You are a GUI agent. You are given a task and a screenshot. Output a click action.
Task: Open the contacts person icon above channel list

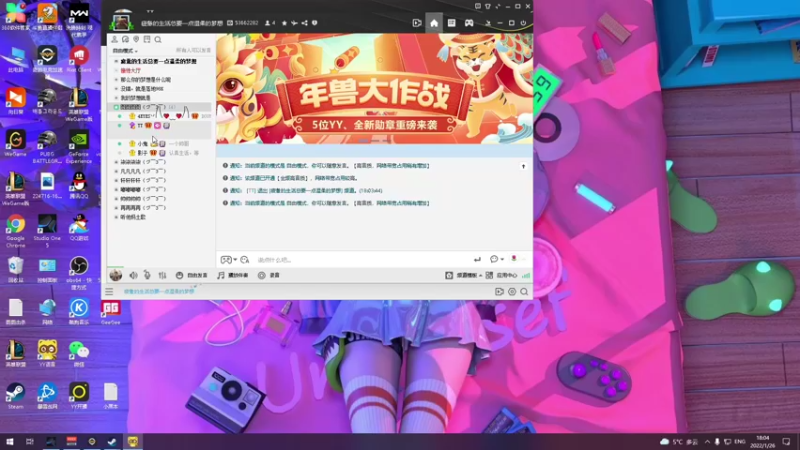(x=114, y=39)
